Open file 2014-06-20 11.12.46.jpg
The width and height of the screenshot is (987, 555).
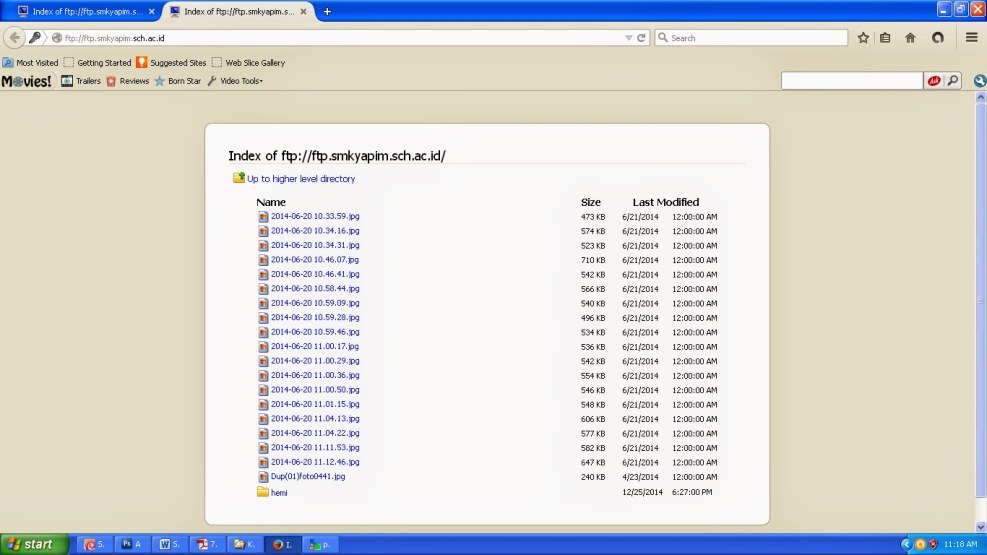[315, 462]
